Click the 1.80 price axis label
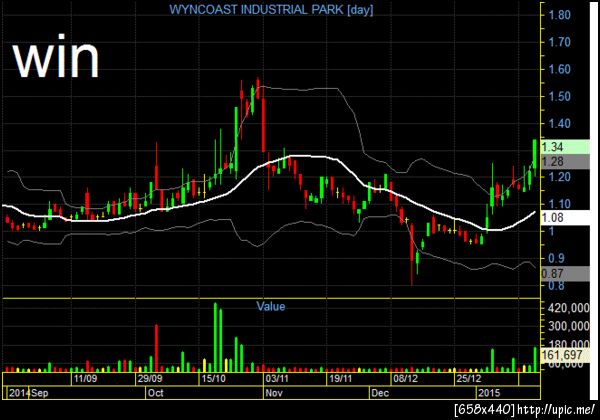 [559, 15]
